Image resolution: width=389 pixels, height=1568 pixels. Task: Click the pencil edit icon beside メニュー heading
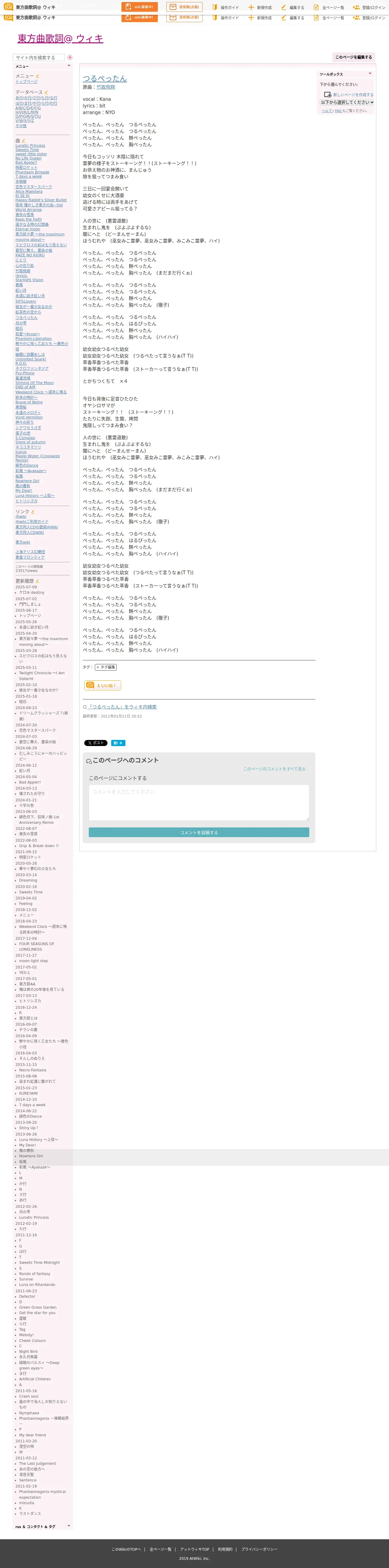point(37,76)
